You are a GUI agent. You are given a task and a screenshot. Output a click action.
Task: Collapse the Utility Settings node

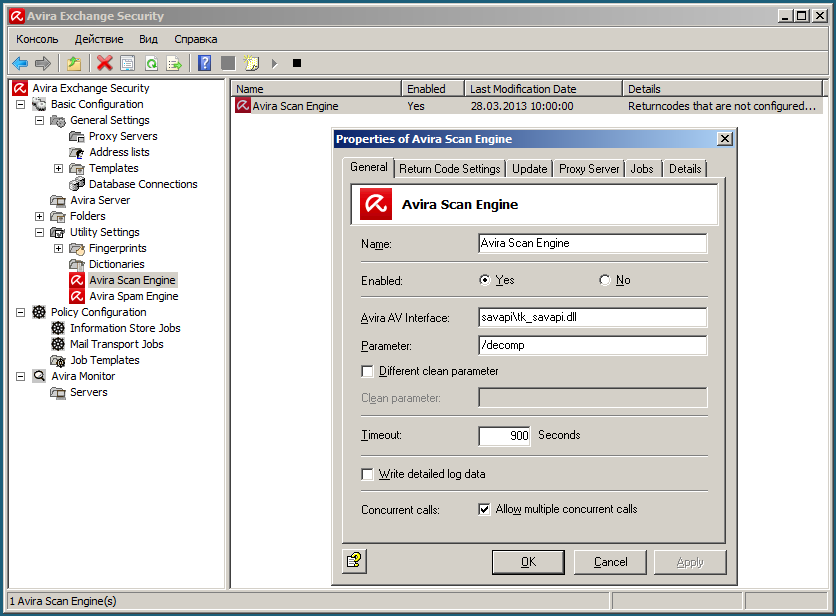(39, 233)
